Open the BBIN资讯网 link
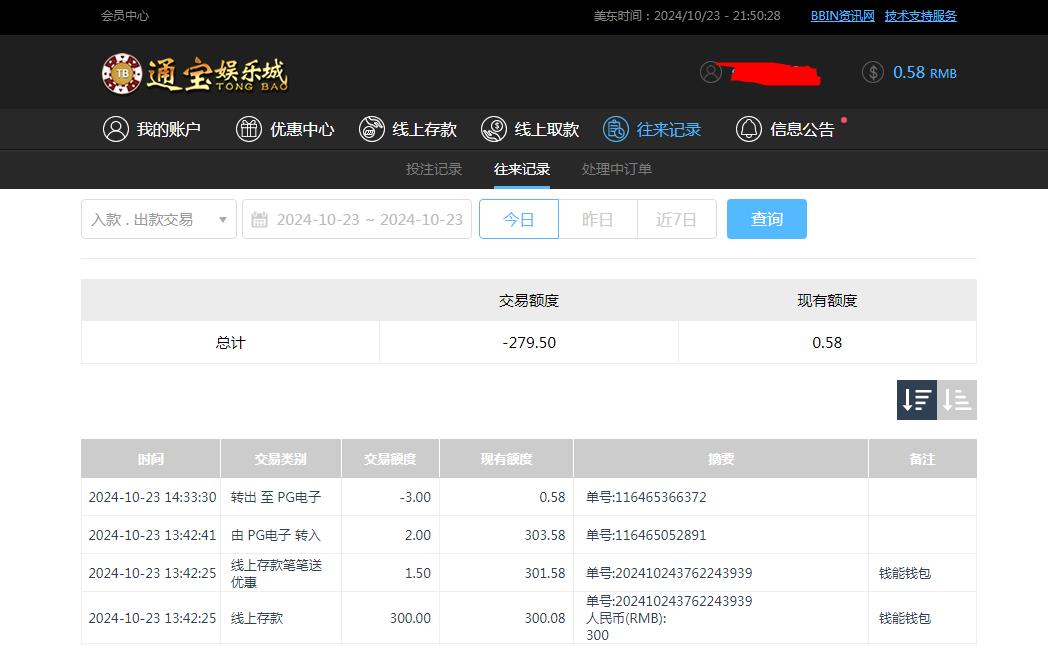Image resolution: width=1048 pixels, height=646 pixels. [842, 16]
